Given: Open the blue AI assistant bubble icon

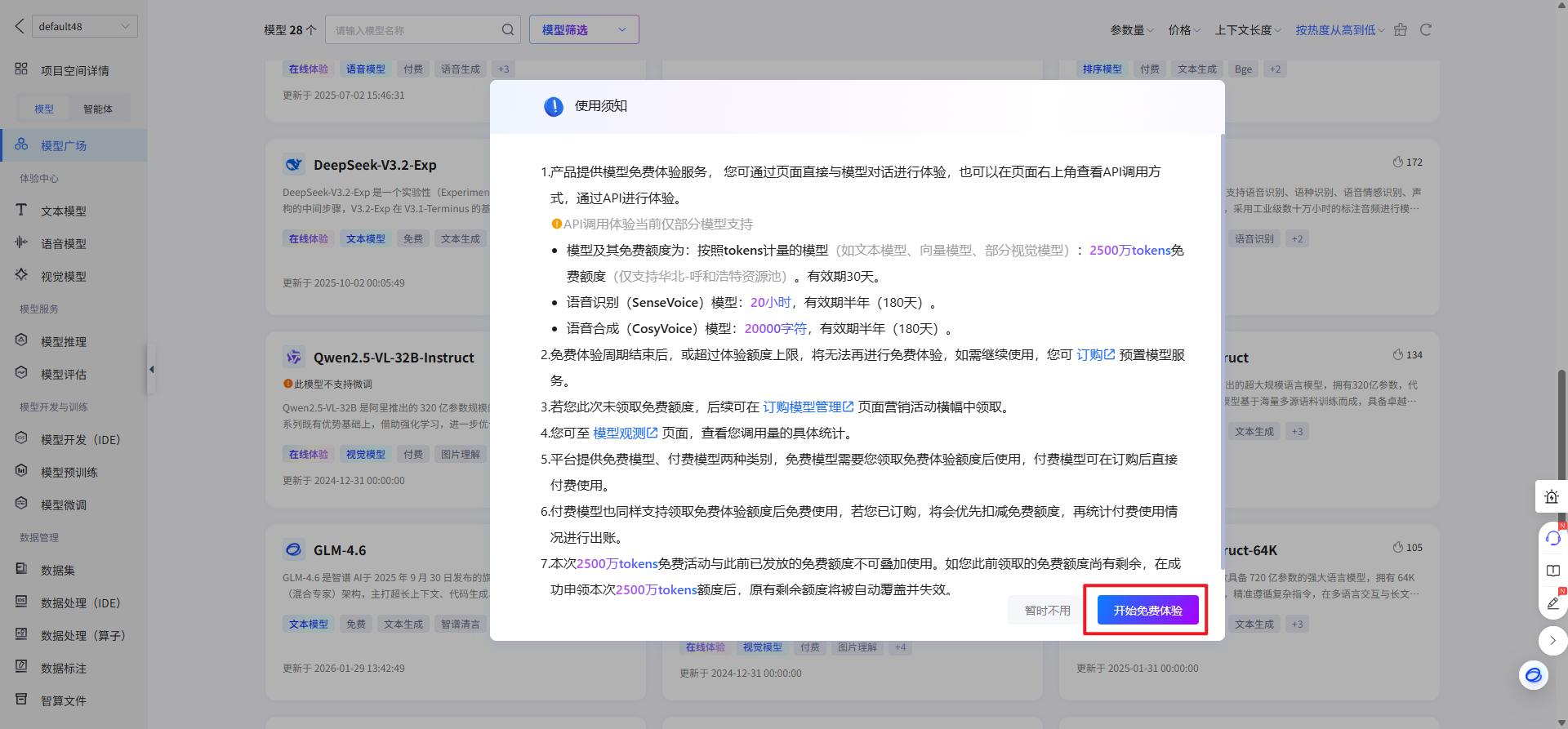Looking at the screenshot, I should (x=1534, y=675).
